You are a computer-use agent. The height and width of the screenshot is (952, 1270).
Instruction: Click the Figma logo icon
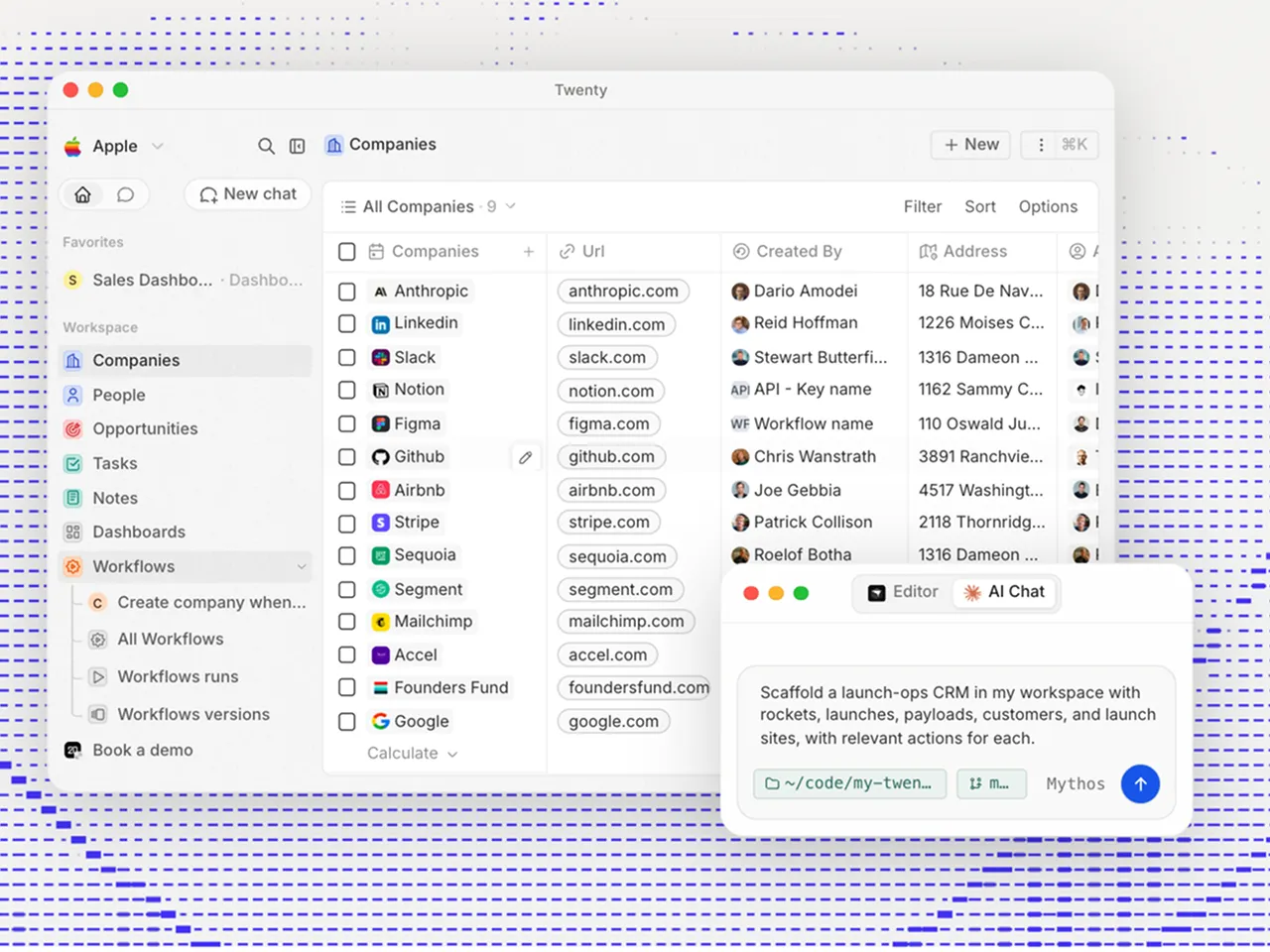point(380,424)
